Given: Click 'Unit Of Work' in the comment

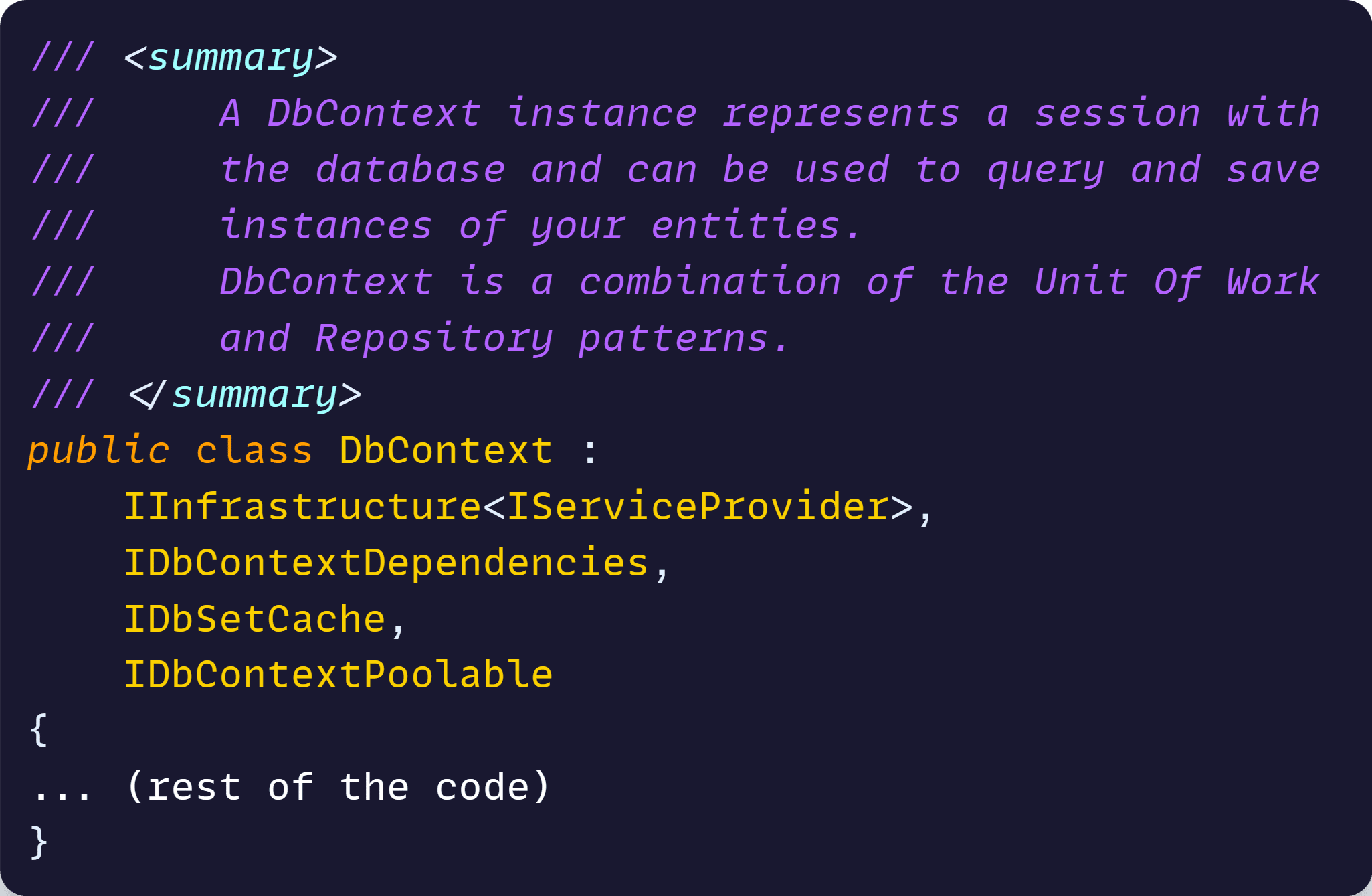Looking at the screenshot, I should click(x=1177, y=282).
